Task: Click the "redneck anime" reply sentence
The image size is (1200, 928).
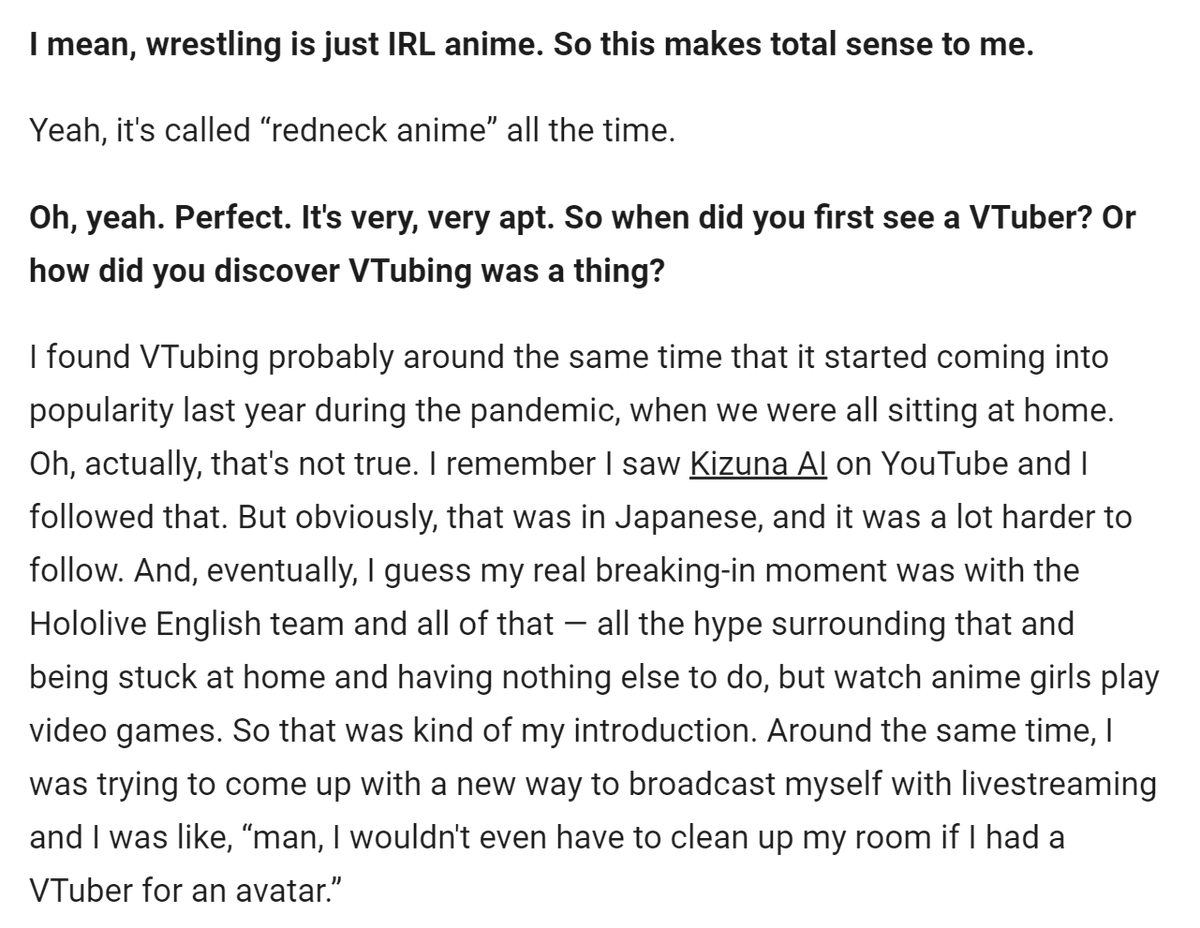Action: pos(352,130)
